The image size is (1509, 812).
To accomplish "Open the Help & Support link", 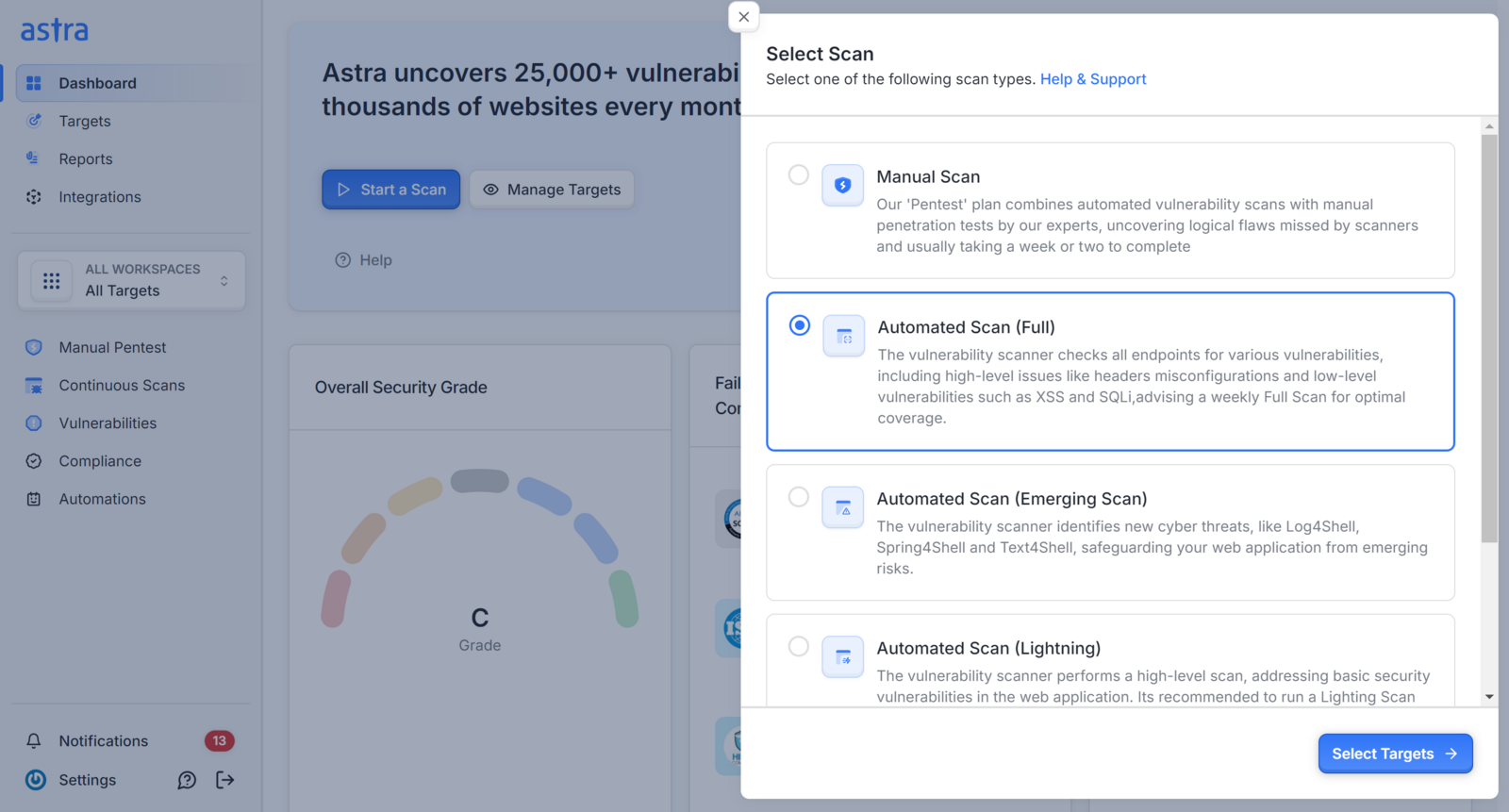I will [1093, 79].
